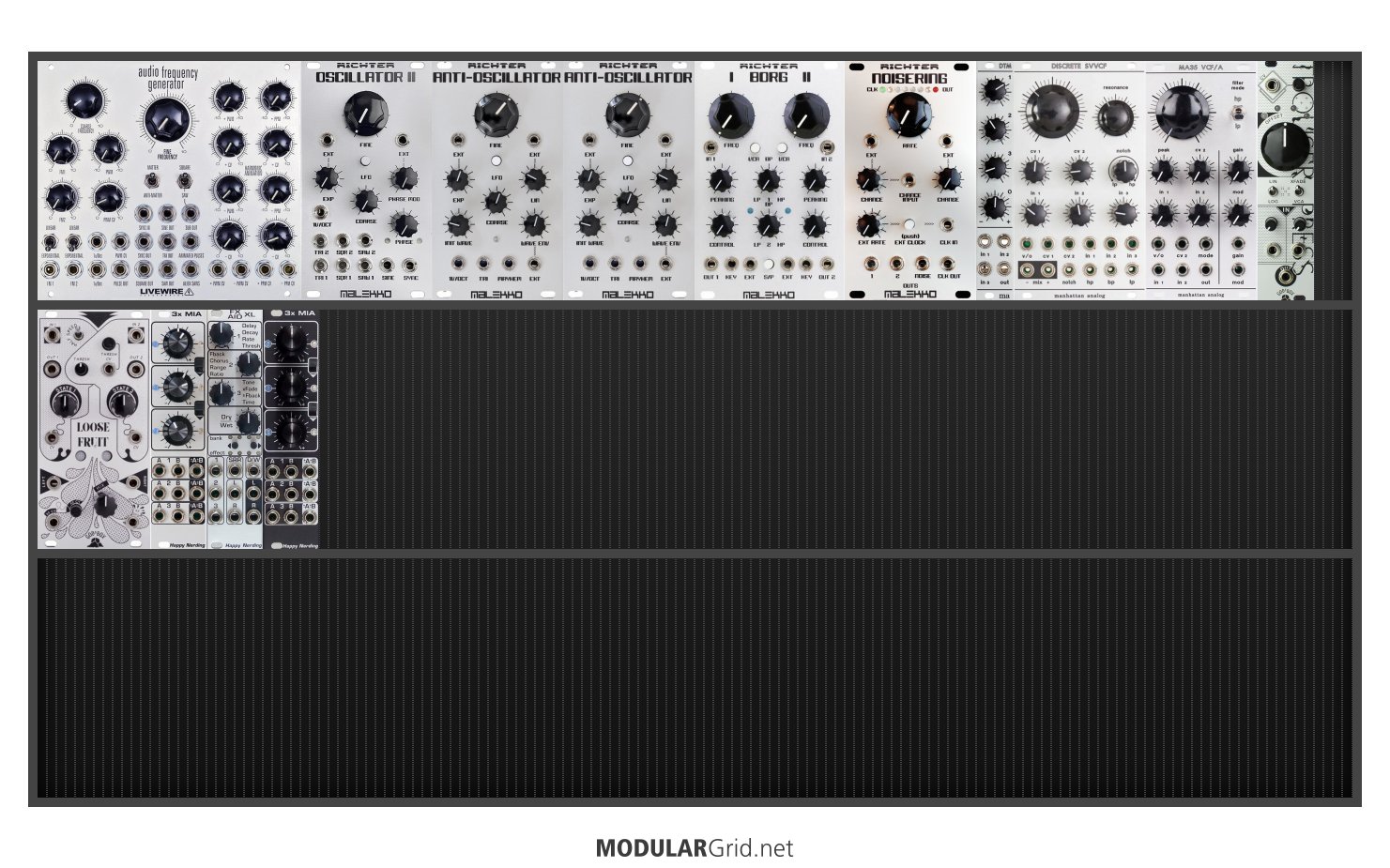Click the CLK IN jack on Noisering
This screenshot has width=1390, height=868.
pos(949,225)
